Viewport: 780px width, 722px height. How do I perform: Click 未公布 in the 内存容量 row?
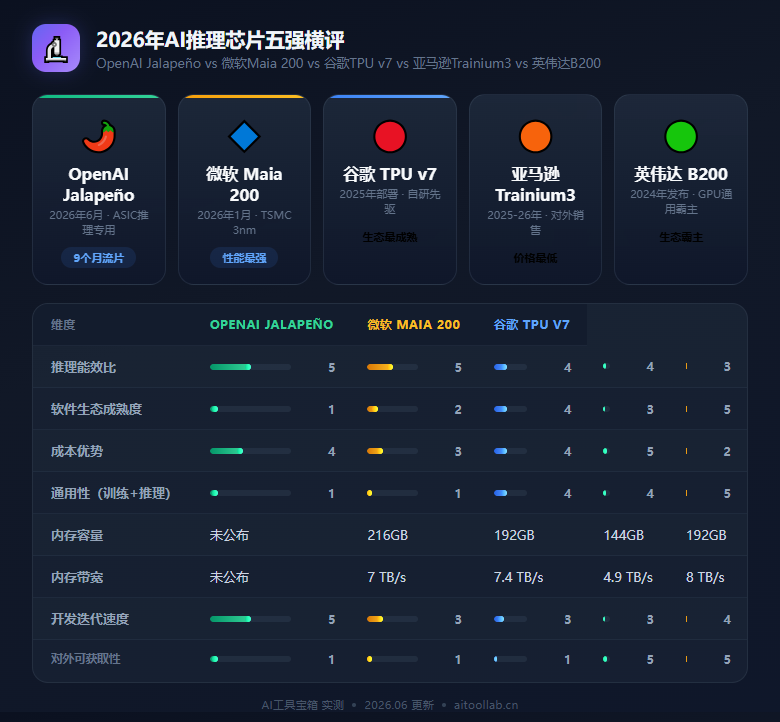[x=229, y=535]
